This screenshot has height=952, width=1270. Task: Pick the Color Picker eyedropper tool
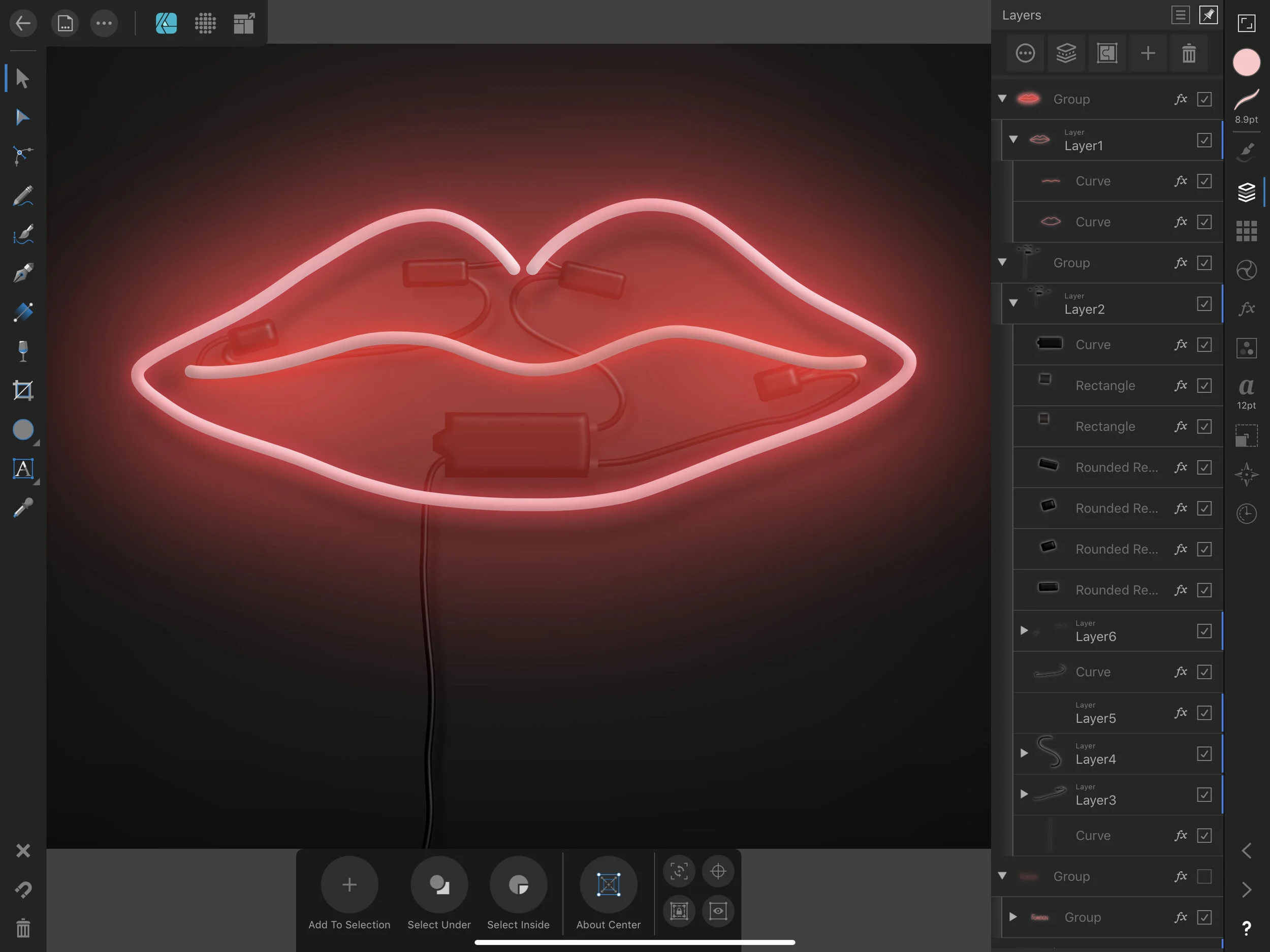pyautogui.click(x=22, y=507)
